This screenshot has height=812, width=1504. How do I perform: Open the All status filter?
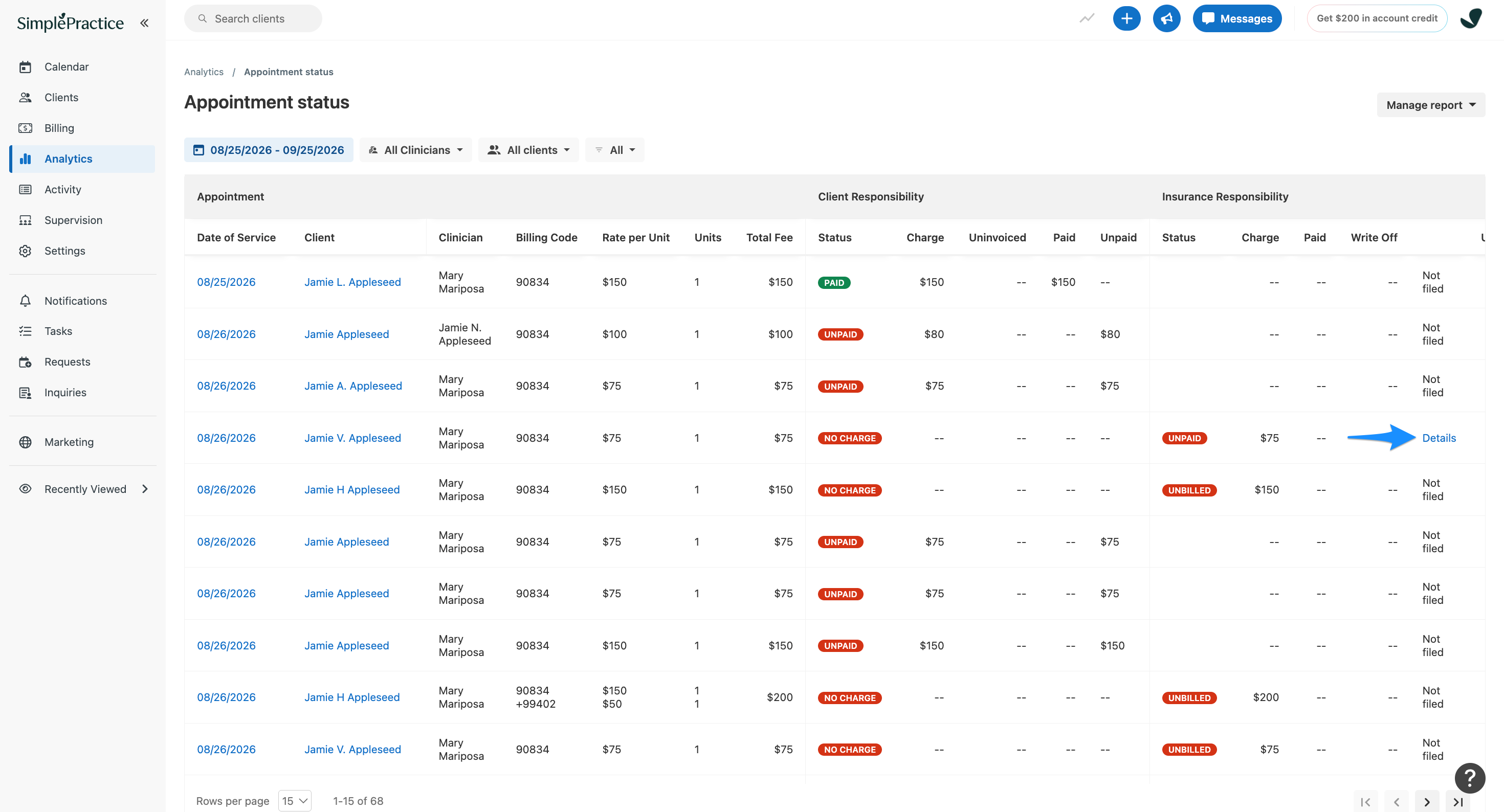click(615, 150)
